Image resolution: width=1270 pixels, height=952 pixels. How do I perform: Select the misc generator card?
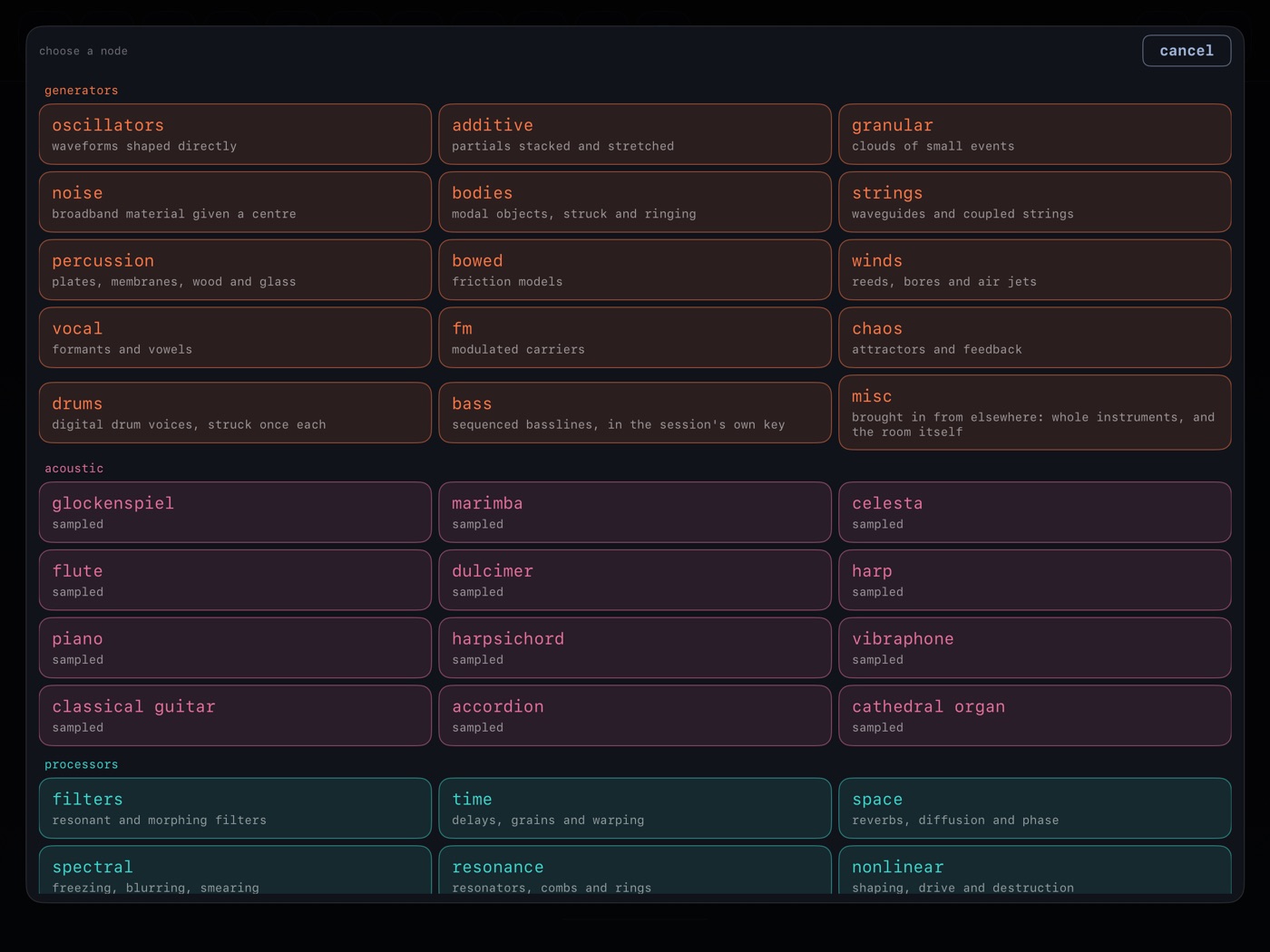[1035, 413]
